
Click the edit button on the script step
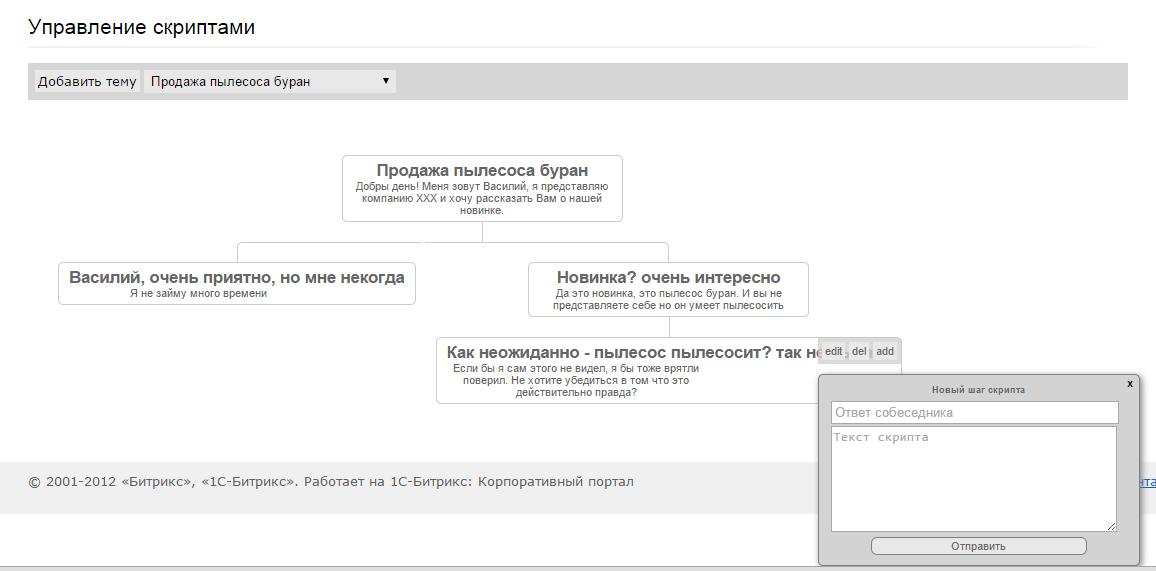click(833, 352)
